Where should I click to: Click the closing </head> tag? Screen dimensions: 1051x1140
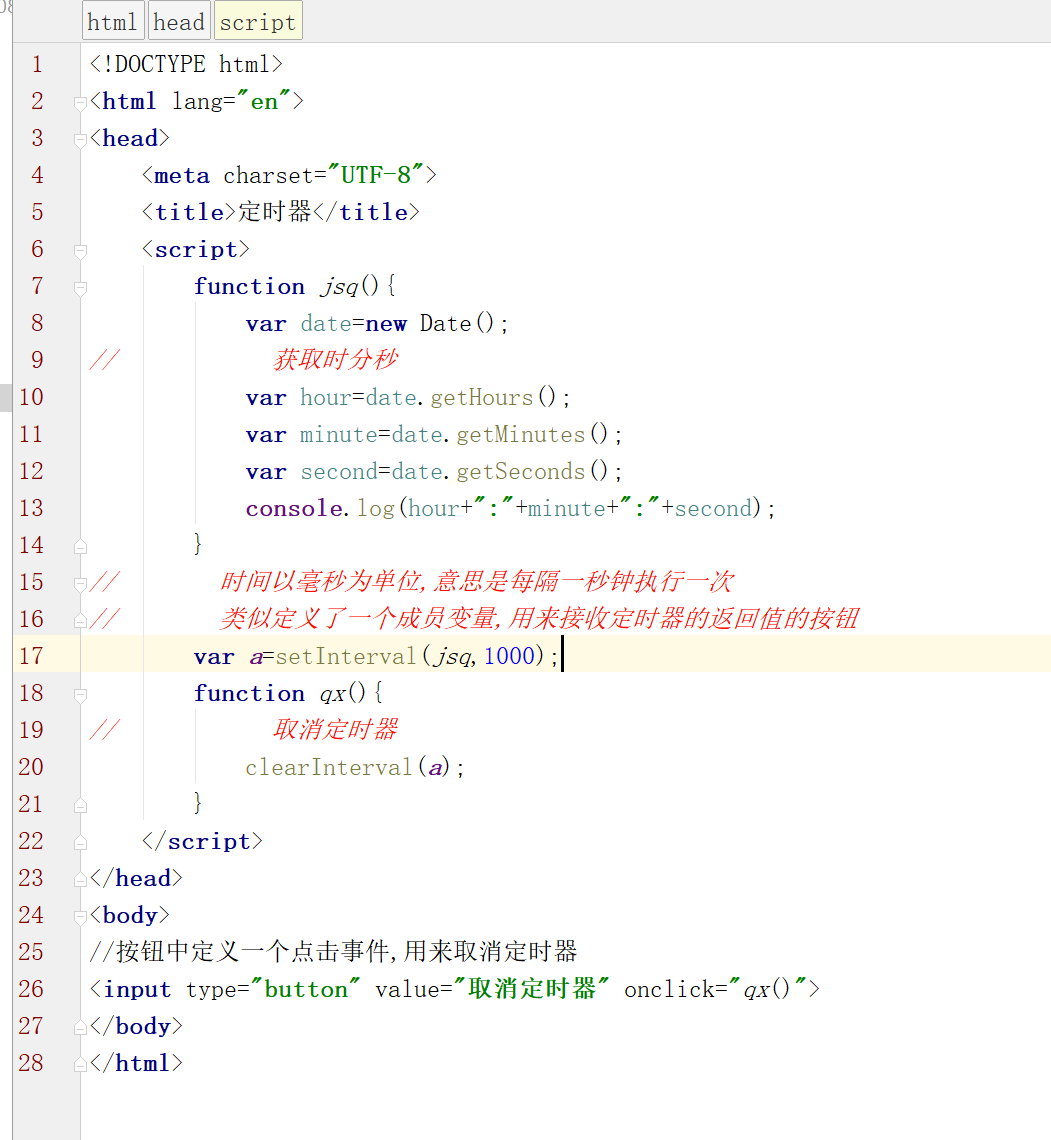tap(136, 878)
